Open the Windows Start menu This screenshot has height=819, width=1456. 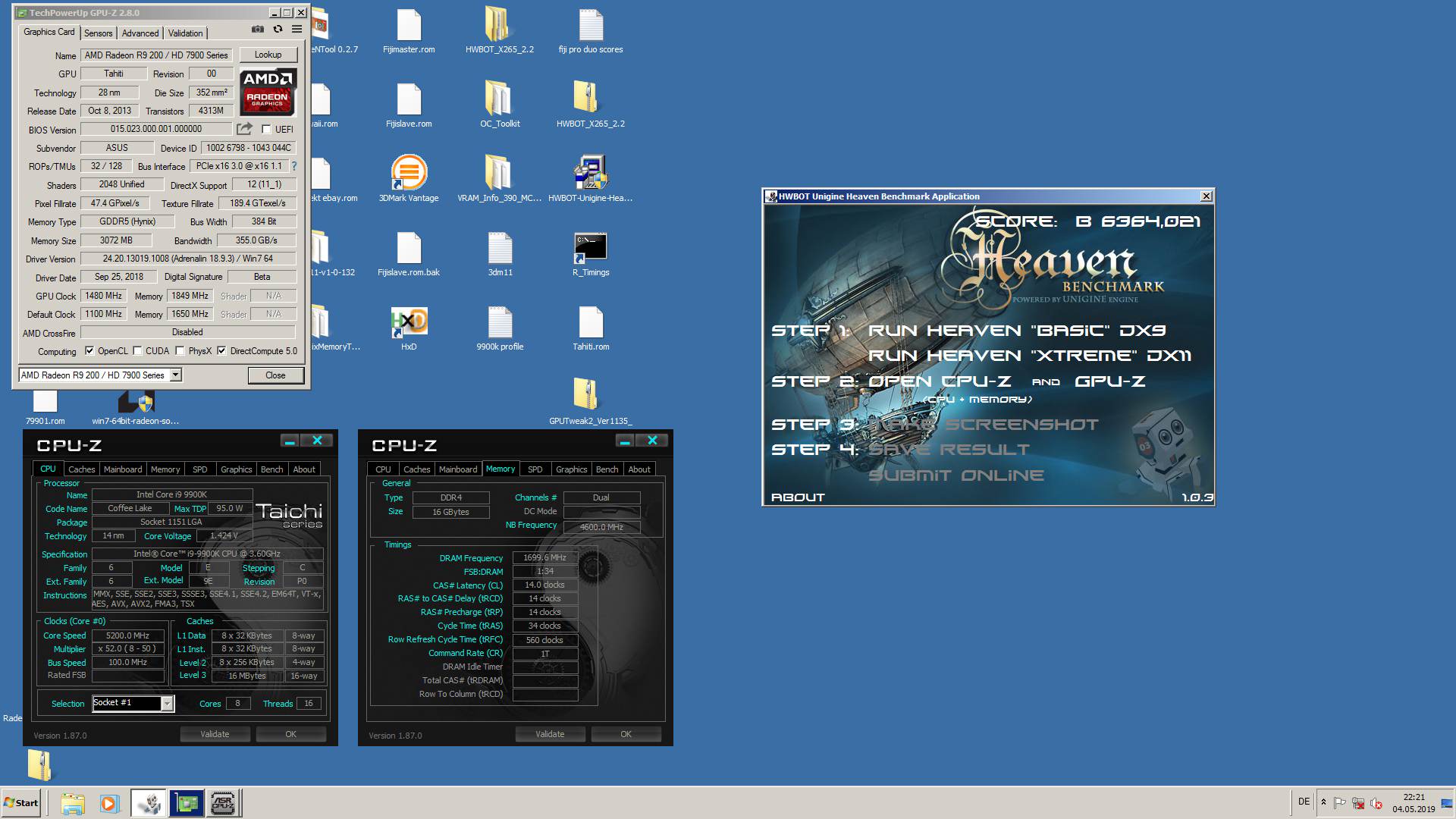click(21, 803)
